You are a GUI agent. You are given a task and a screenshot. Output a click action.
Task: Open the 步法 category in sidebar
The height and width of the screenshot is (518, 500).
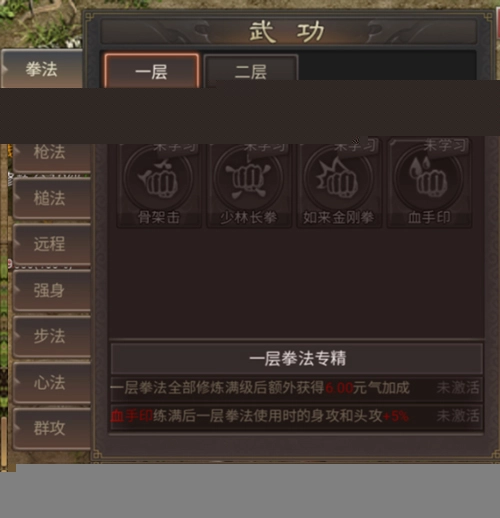(52, 336)
